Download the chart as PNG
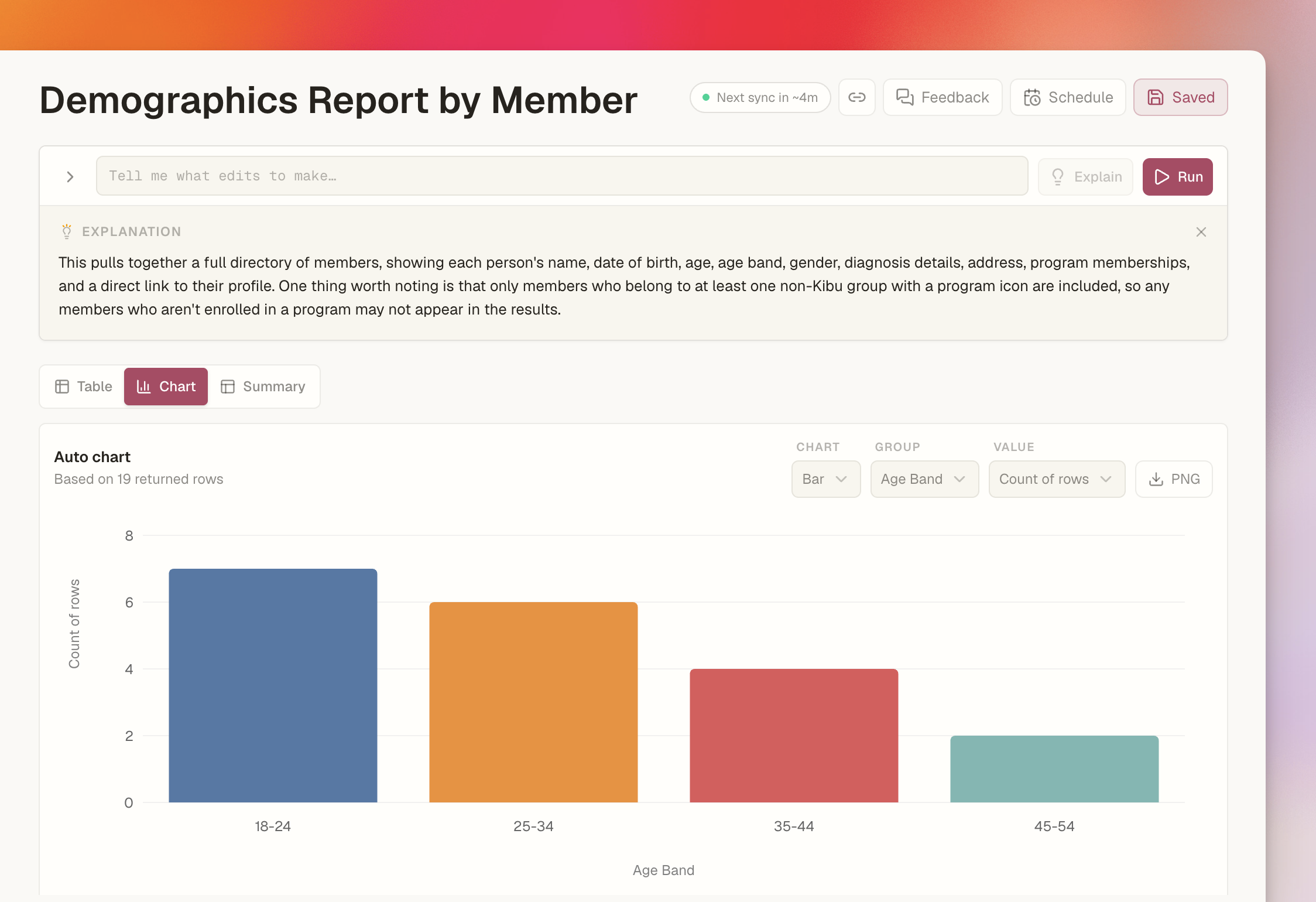Screen dimensions: 1316x902 [1174, 479]
